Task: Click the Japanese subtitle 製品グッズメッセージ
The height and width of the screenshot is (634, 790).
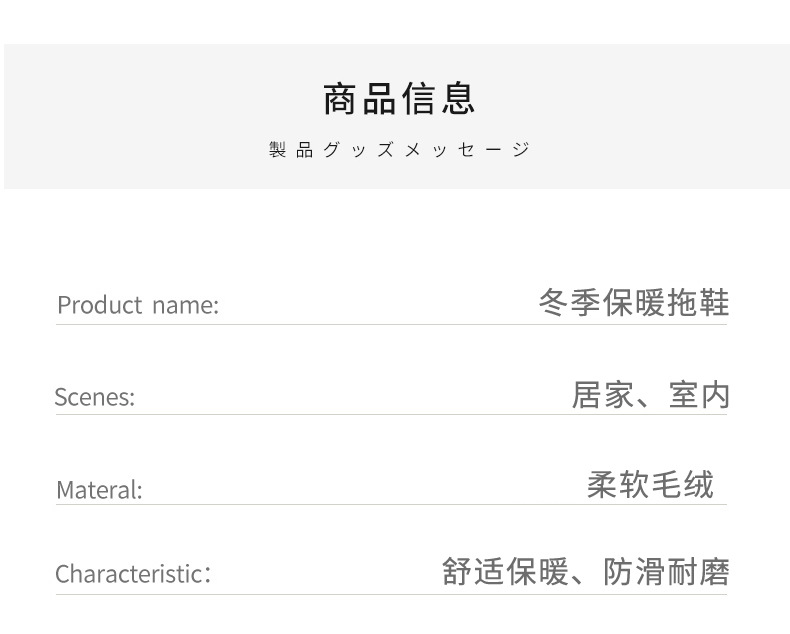Action: point(399,150)
